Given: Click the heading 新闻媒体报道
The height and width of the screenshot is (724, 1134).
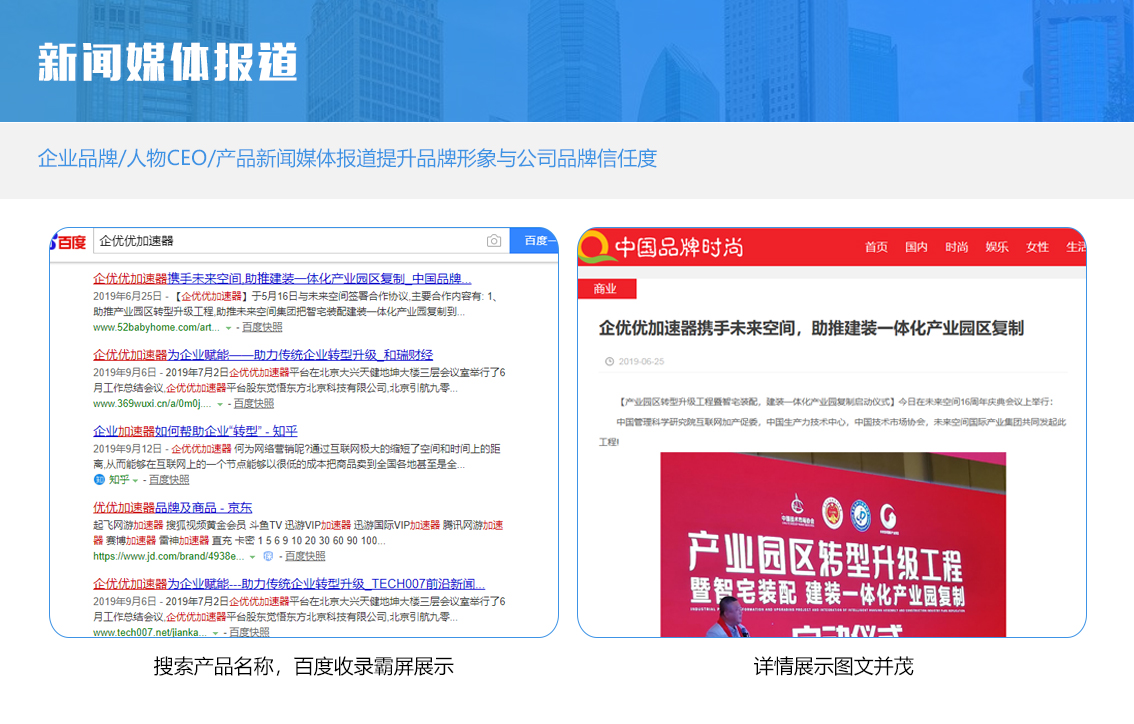Looking at the screenshot, I should pos(168,62).
